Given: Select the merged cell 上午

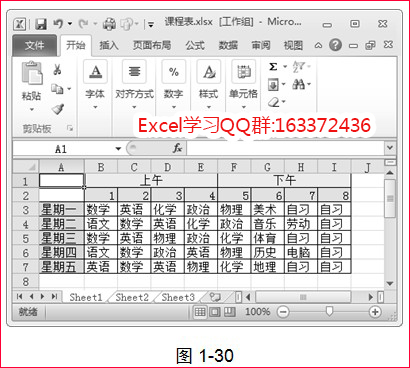Looking at the screenshot, I should 151,181.
